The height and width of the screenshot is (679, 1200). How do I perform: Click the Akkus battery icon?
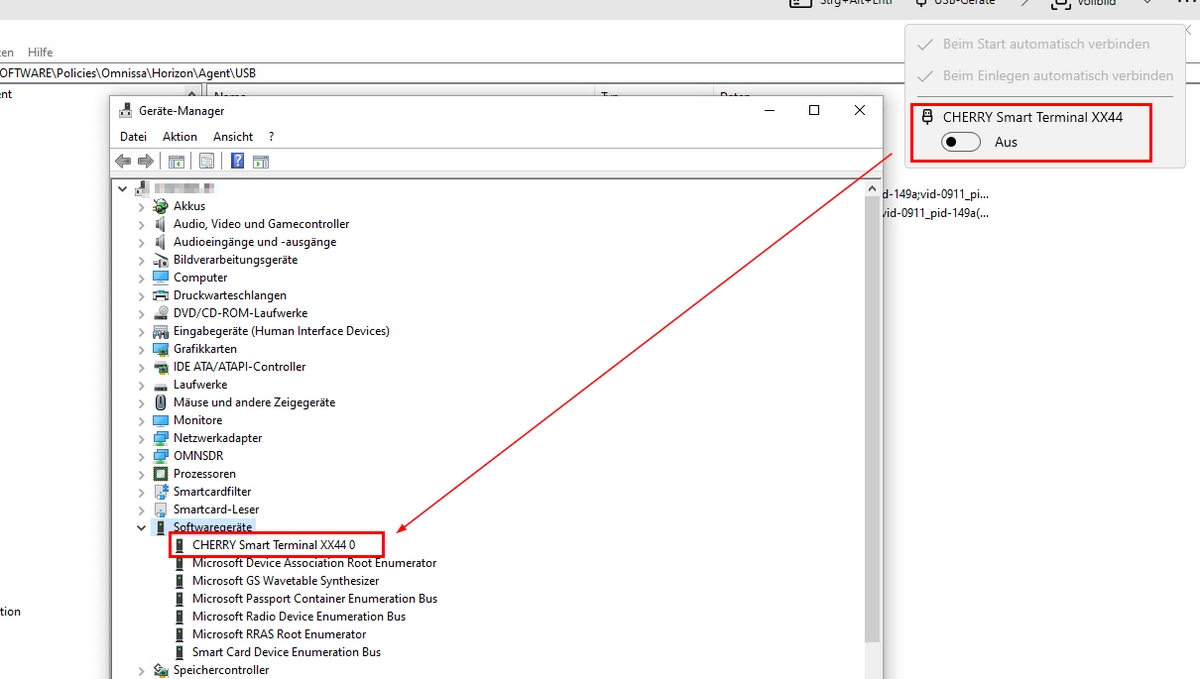[x=161, y=206]
